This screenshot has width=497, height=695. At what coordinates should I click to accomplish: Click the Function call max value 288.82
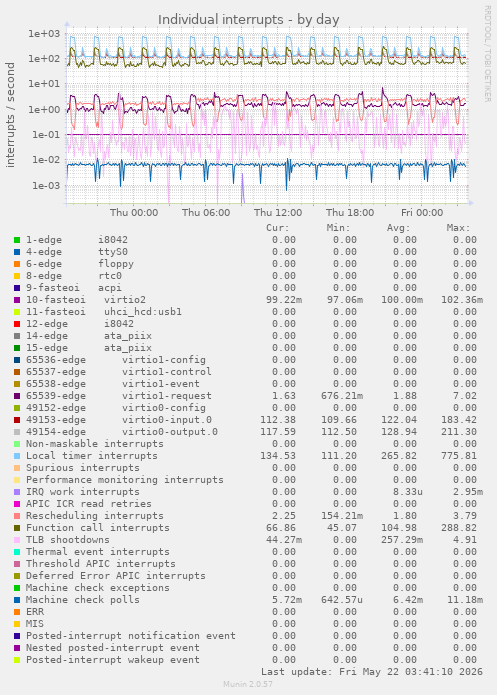pyautogui.click(x=459, y=528)
